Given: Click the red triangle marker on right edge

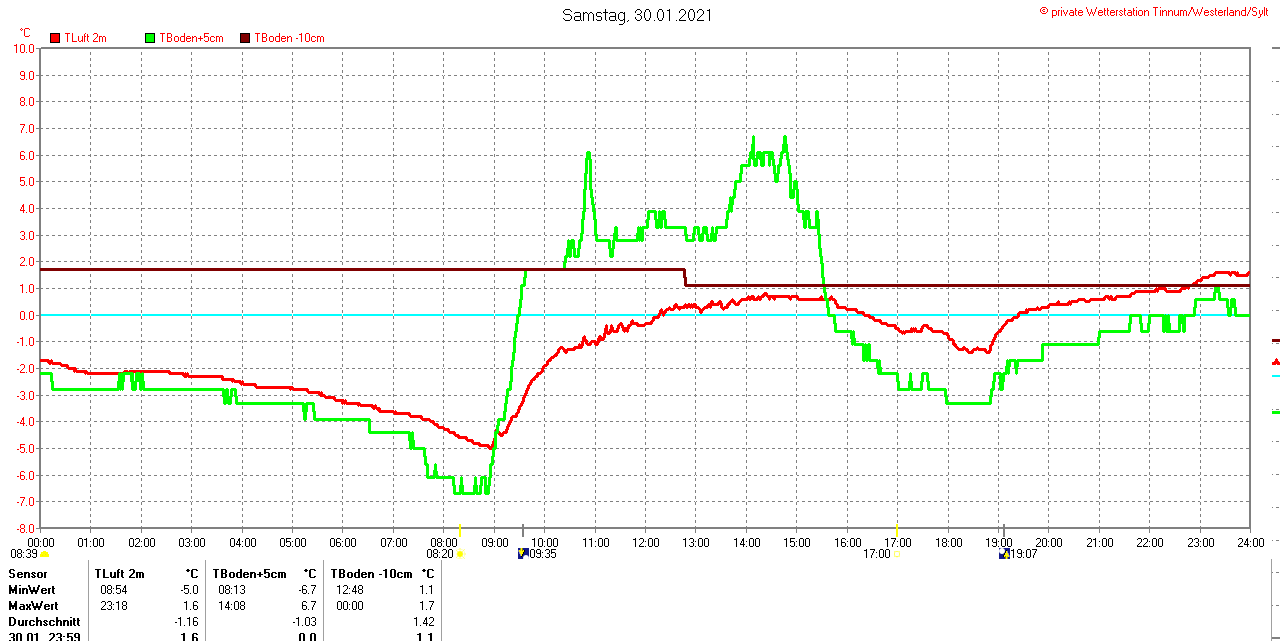Looking at the screenshot, I should pos(1275,361).
